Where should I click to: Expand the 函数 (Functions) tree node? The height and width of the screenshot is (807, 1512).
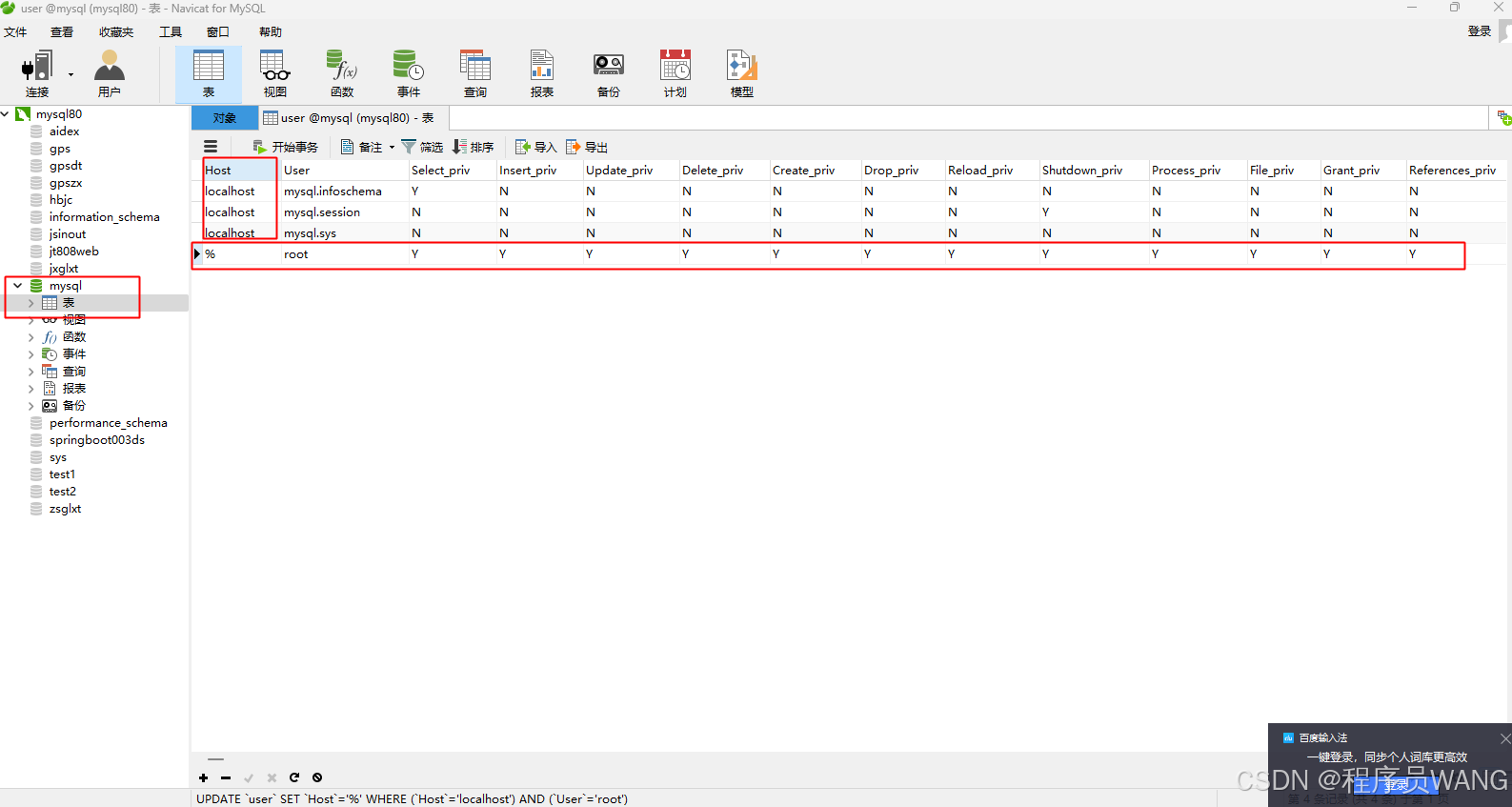[x=30, y=337]
